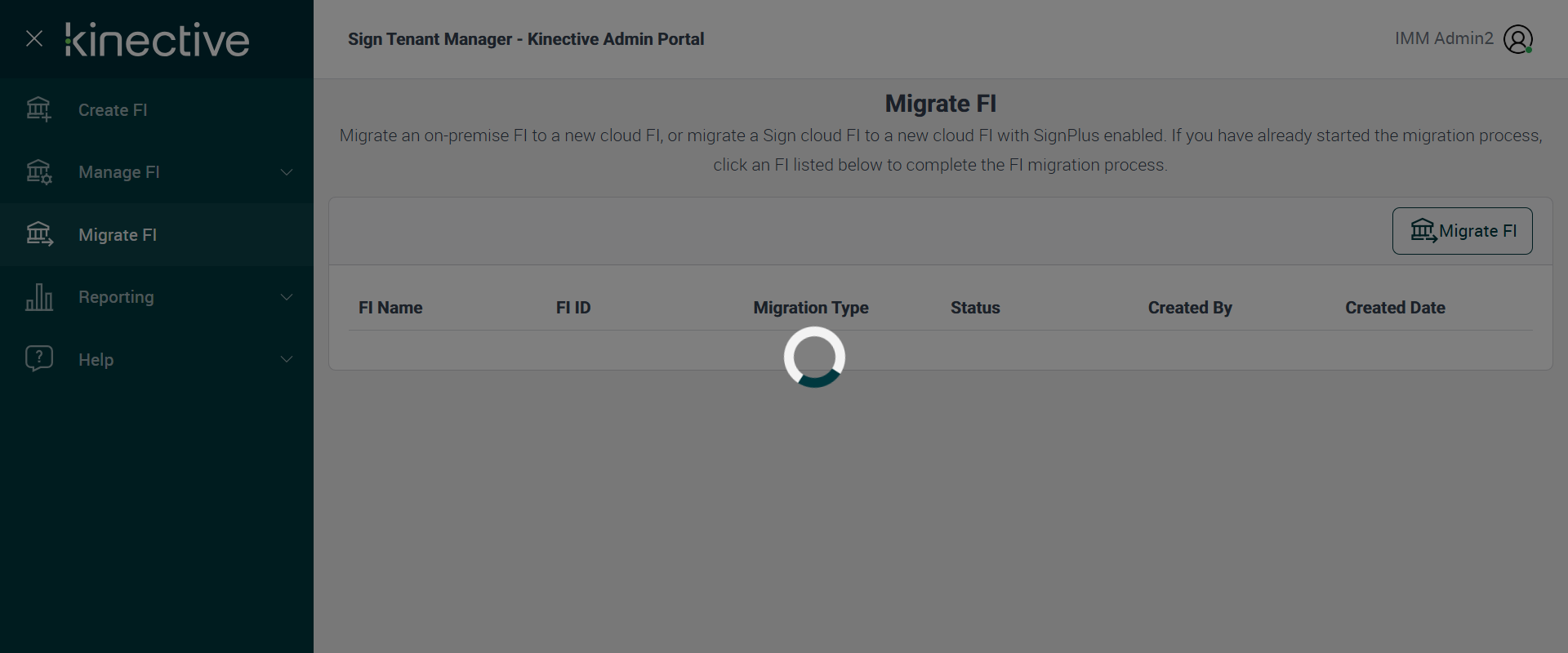Open the Reporting menu item
Viewport: 1568px width, 653px height.
pyautogui.click(x=157, y=297)
